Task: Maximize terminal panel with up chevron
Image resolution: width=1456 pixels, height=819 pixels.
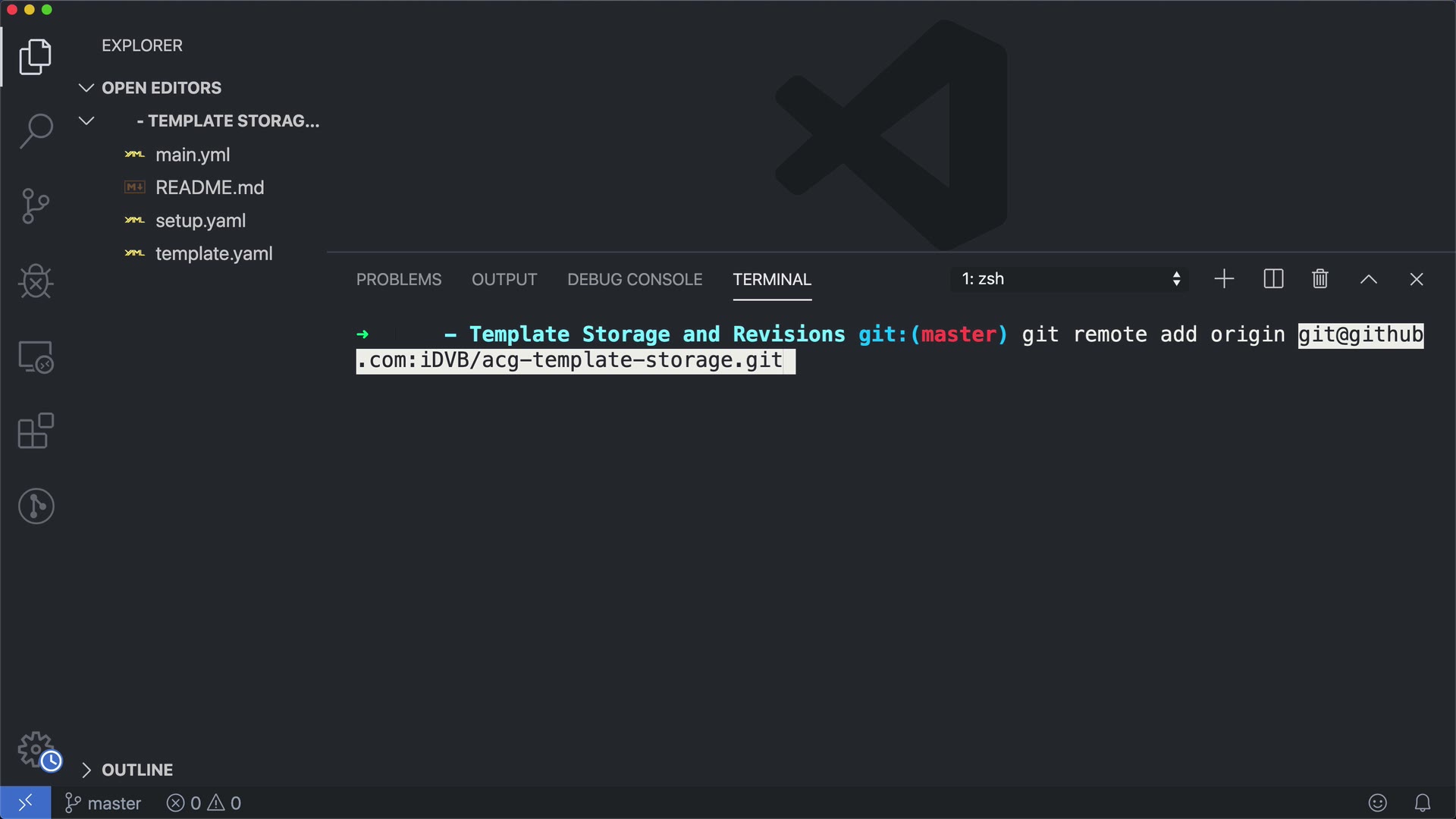Action: 1368,279
